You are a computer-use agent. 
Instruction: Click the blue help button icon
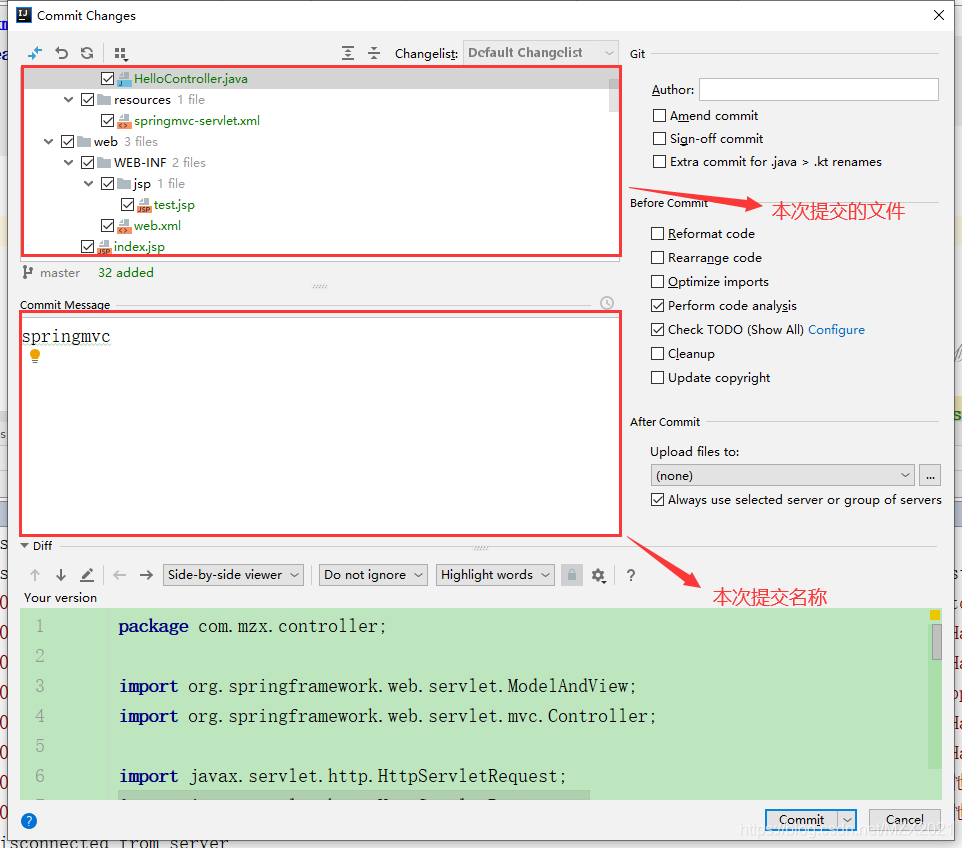coord(29,821)
